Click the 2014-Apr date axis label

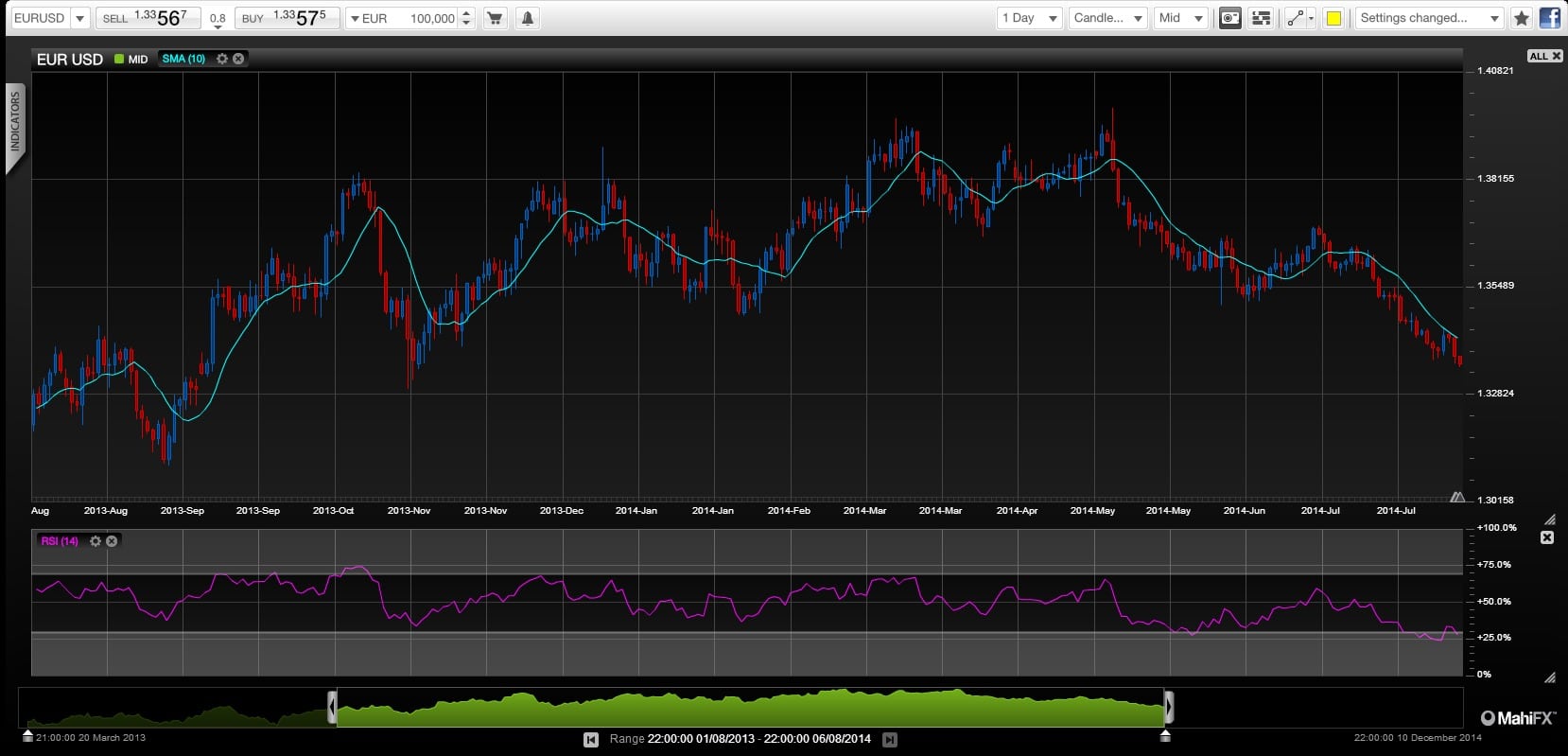point(1017,511)
